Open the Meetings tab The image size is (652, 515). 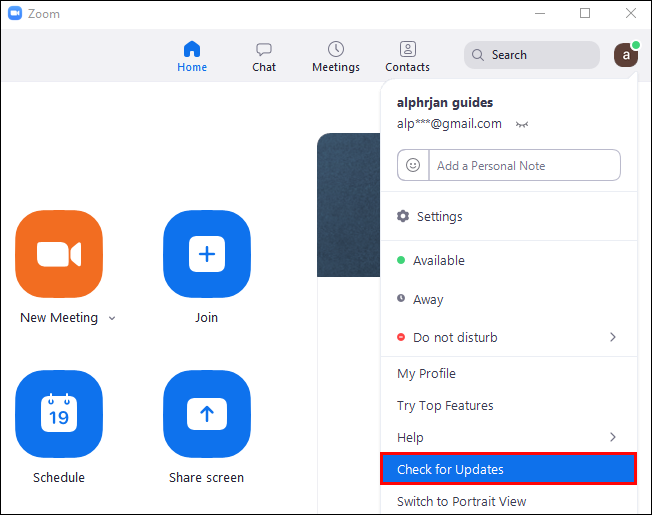click(336, 57)
